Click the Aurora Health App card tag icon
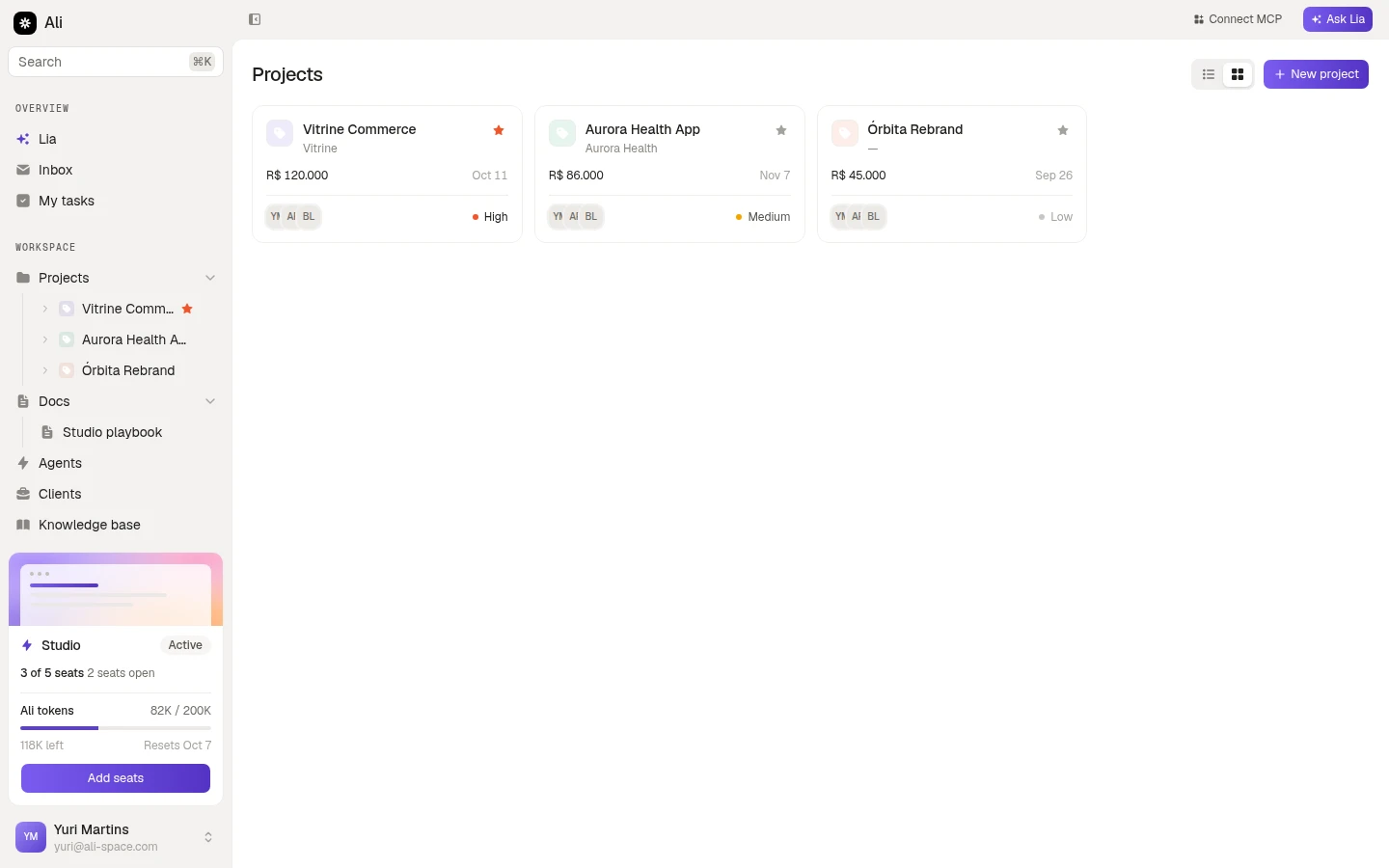This screenshot has width=1389, height=868. (x=562, y=133)
